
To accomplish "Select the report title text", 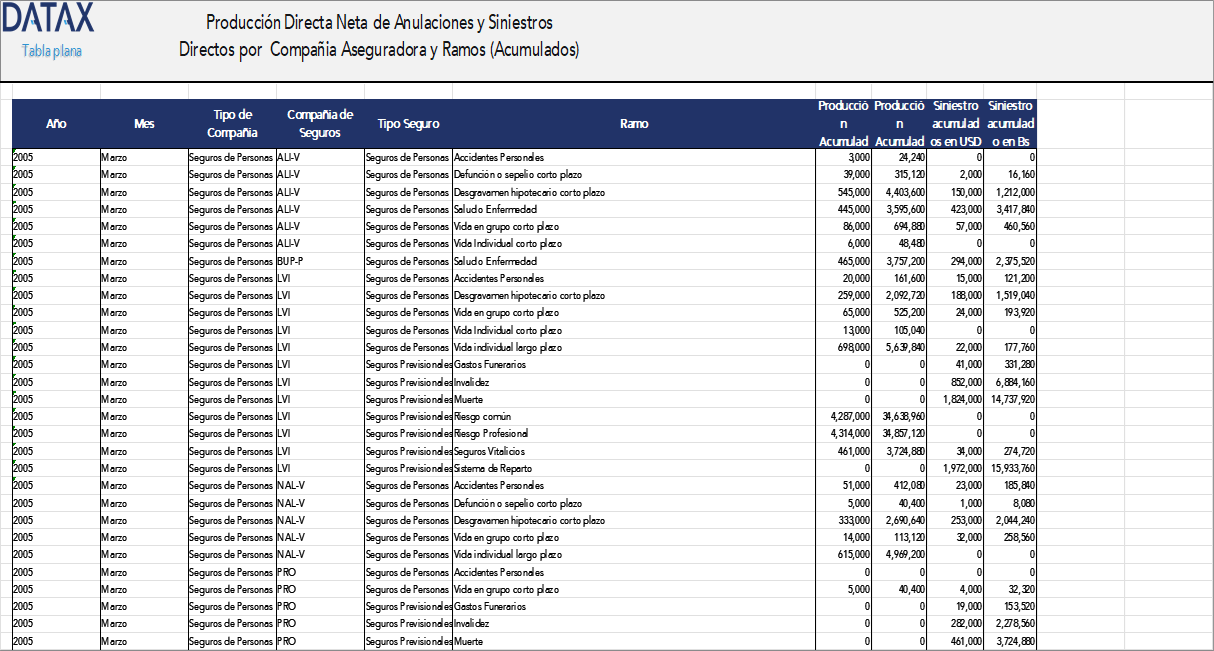I will click(x=380, y=33).
